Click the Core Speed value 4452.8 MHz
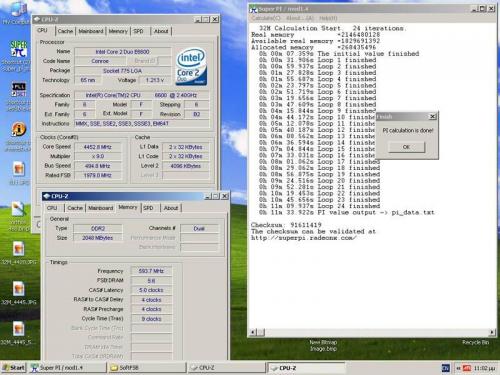Image resolution: width=500 pixels, height=375 pixels. 98,147
